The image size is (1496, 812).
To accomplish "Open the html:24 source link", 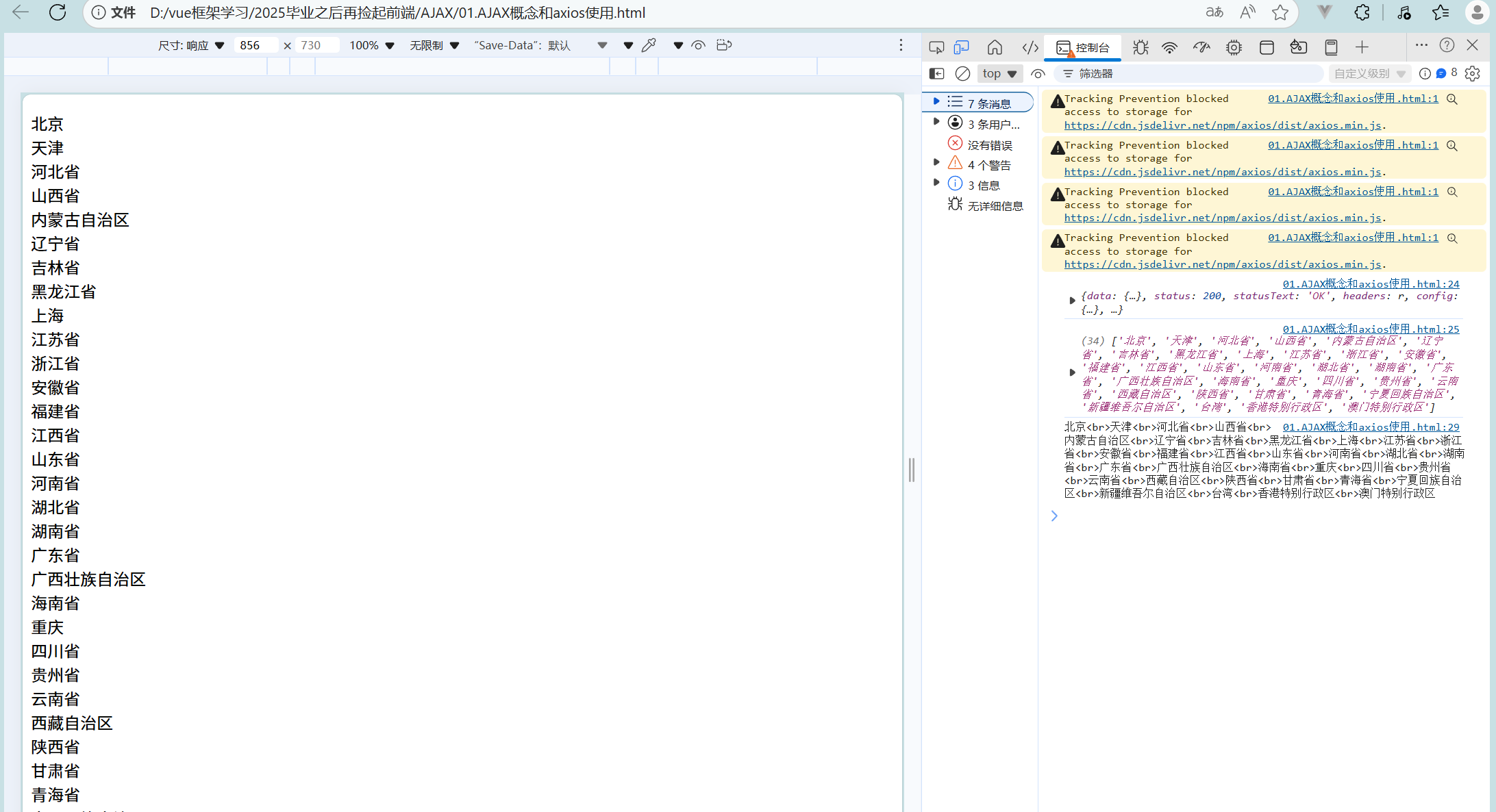I will [1371, 283].
